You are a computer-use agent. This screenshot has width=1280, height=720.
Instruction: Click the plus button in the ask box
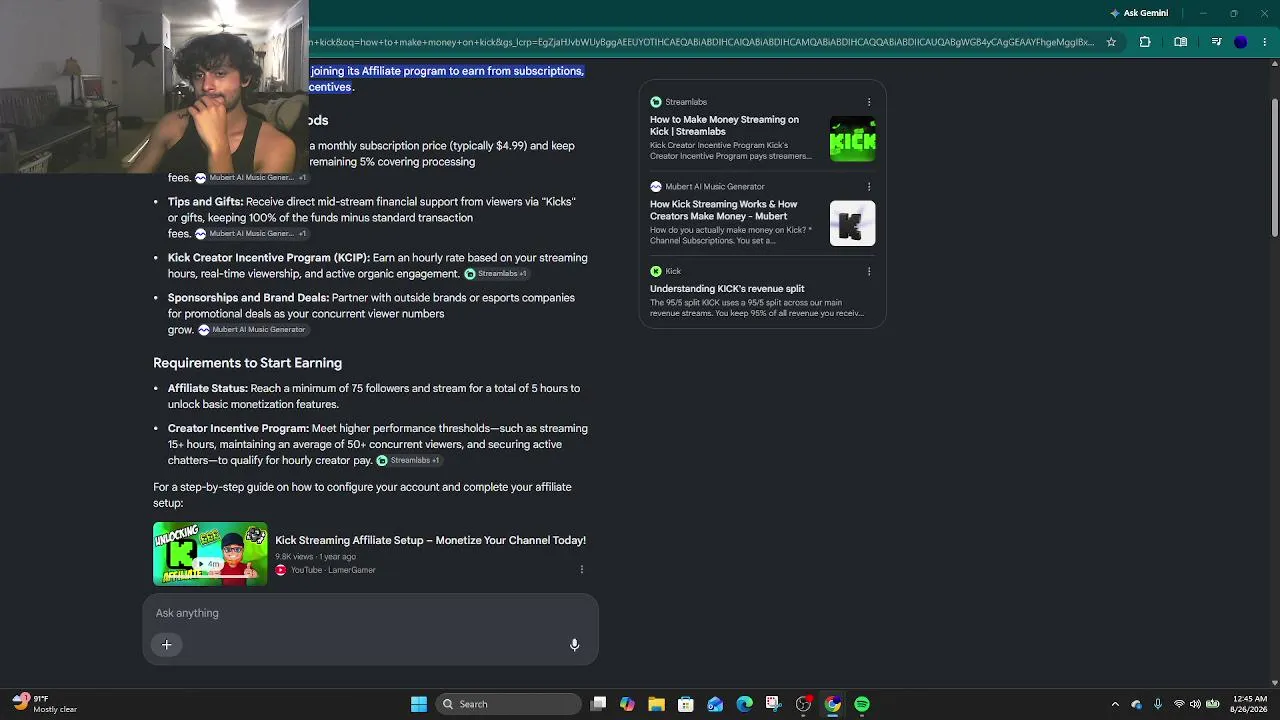(x=167, y=645)
